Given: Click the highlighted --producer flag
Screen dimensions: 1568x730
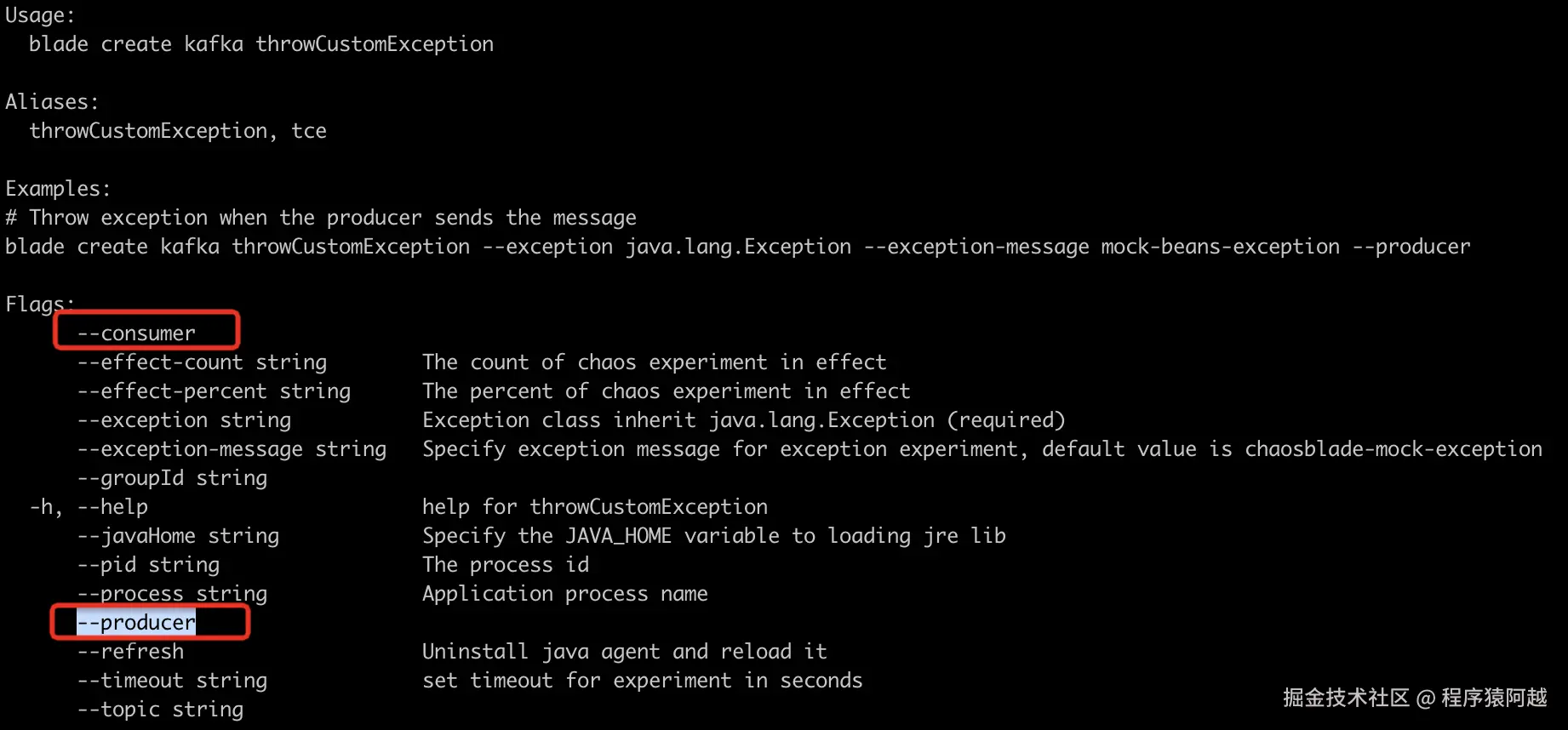Looking at the screenshot, I should [x=136, y=623].
